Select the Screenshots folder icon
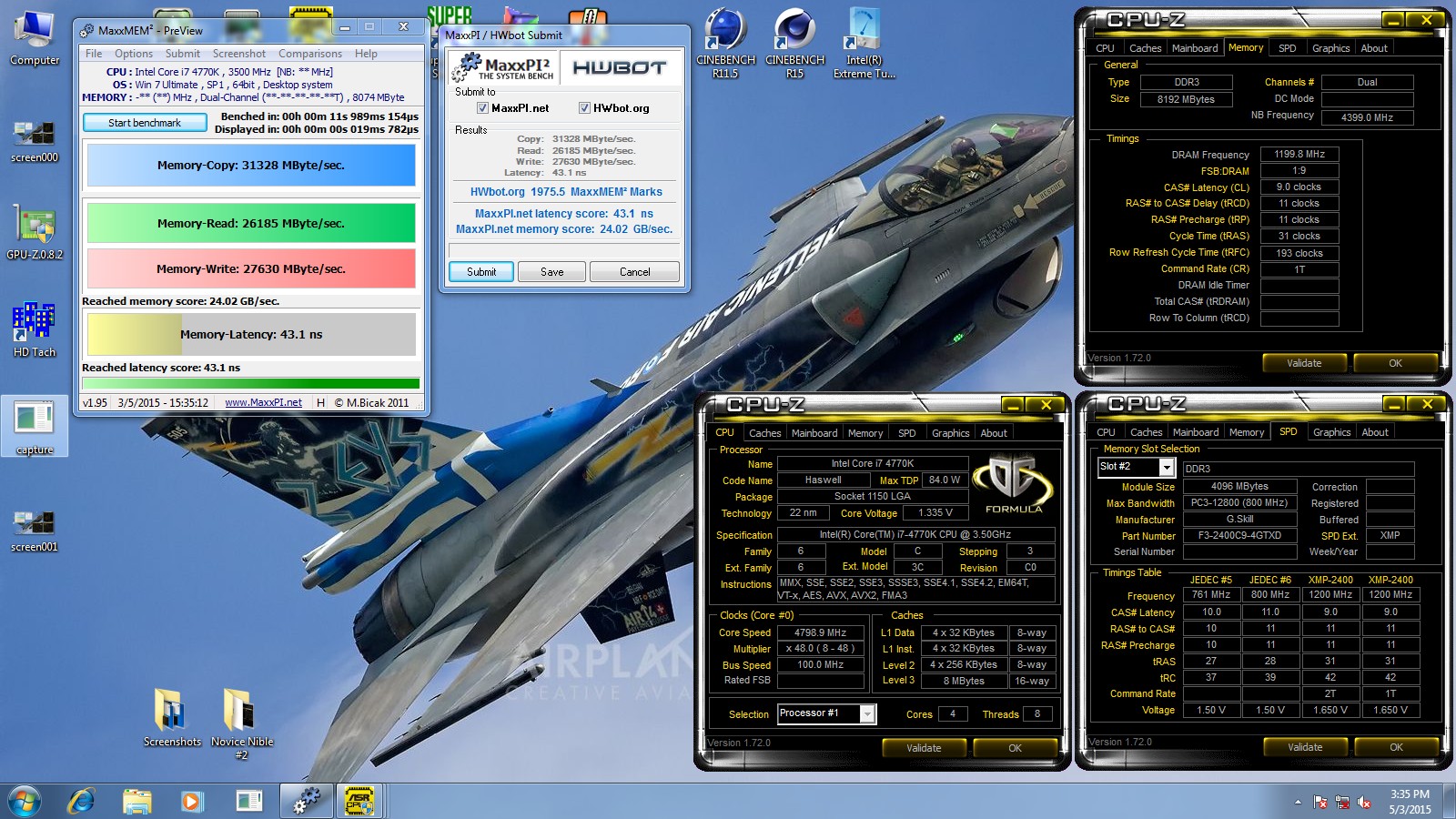The width and height of the screenshot is (1456, 819). click(x=172, y=717)
